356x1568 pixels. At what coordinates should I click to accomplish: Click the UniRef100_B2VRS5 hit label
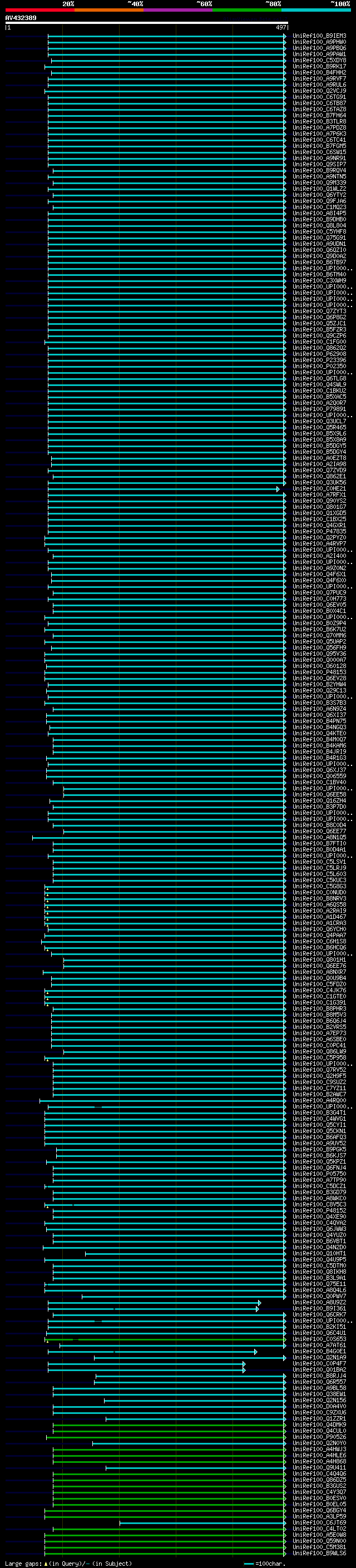point(319,1027)
